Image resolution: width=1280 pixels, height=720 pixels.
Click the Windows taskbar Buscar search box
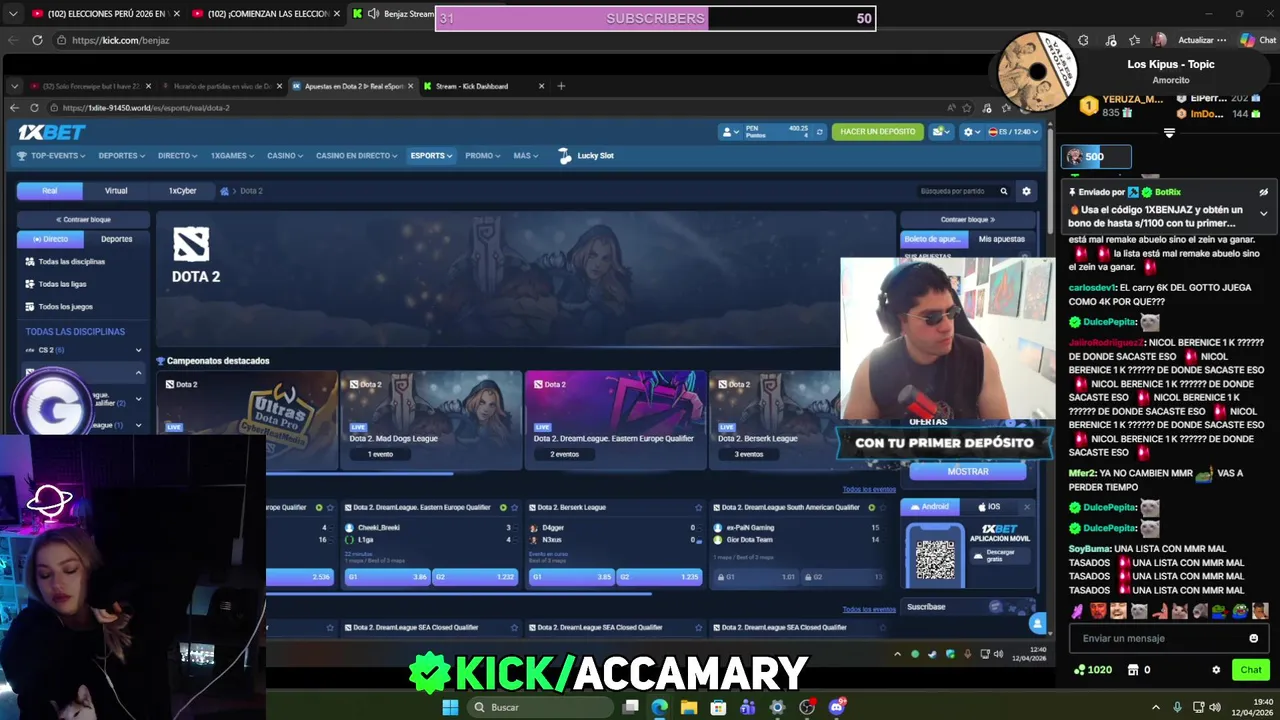tap(540, 707)
